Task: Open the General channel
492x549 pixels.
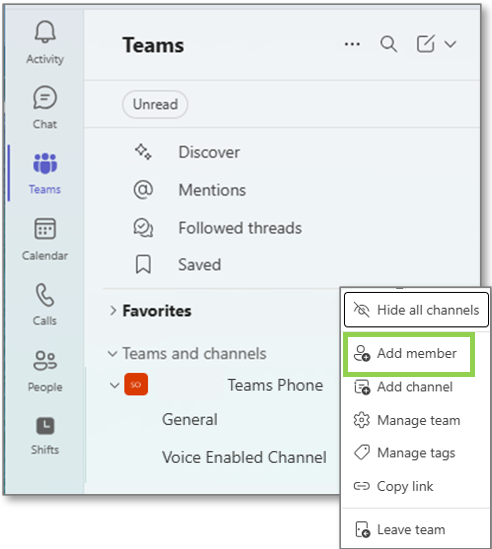Action: (x=190, y=419)
